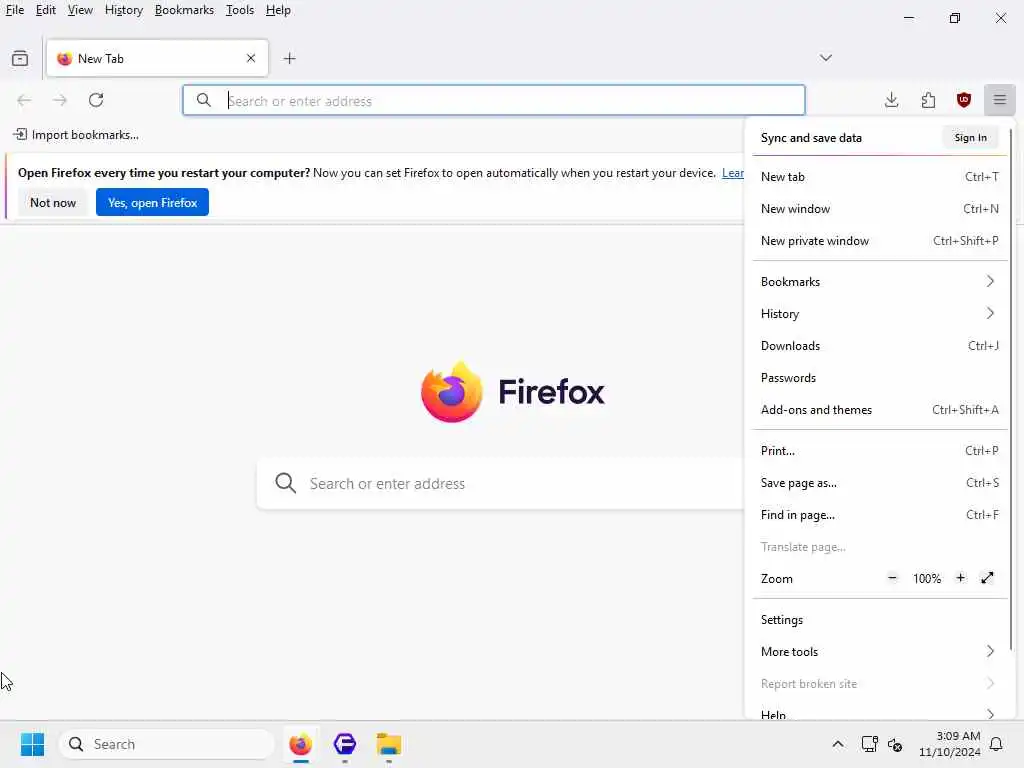Expand Bookmarks submenu in app menu
The height and width of the screenshot is (768, 1024).
[880, 281]
